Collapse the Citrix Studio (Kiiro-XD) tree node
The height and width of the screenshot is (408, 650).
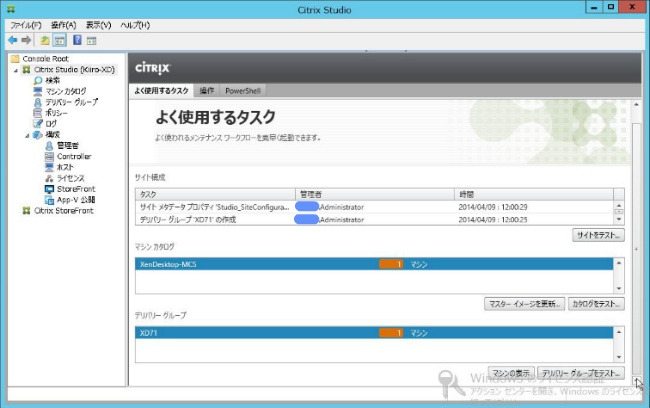(x=16, y=70)
